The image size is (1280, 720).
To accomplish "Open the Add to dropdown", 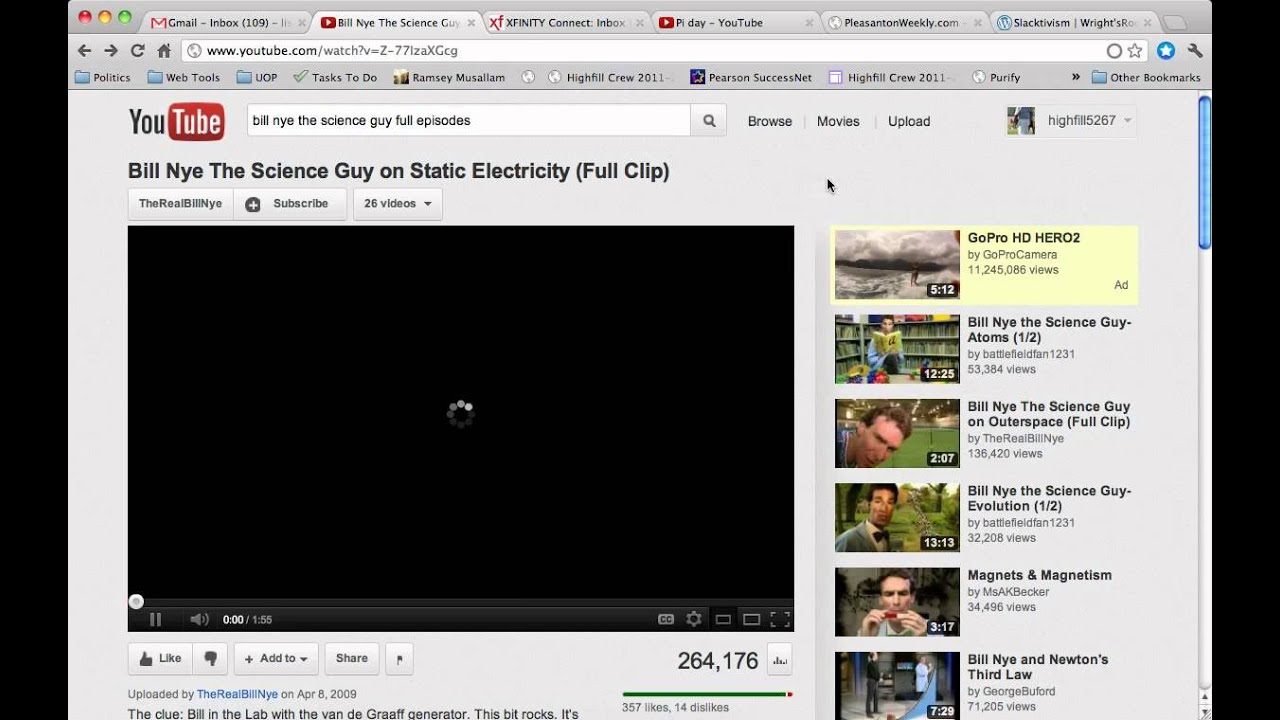I will [276, 658].
